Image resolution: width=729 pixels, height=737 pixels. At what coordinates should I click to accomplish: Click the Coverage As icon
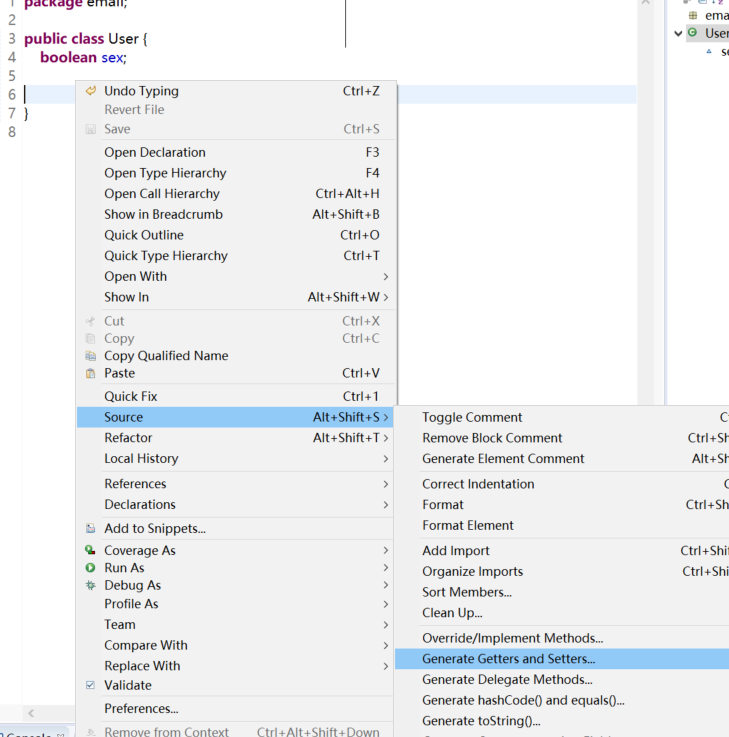(91, 550)
